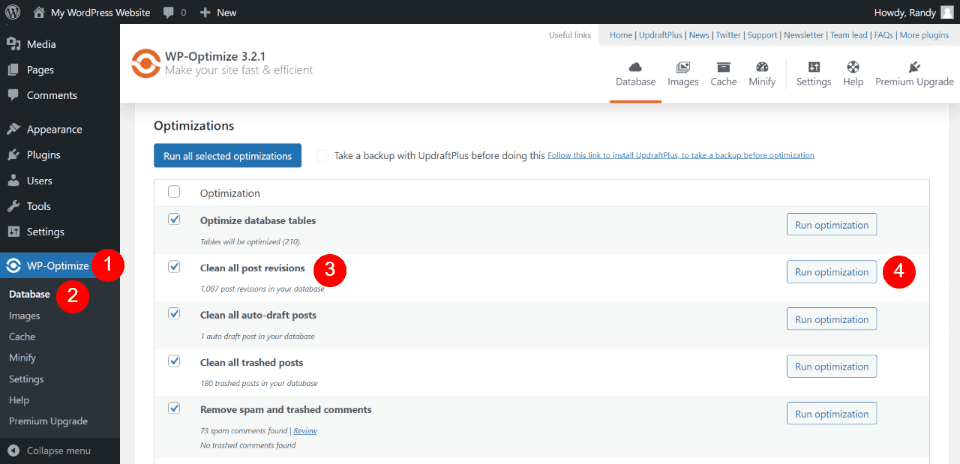The height and width of the screenshot is (464, 960).
Task: Uncheck Clean all post revisions checkbox
Action: click(x=174, y=267)
